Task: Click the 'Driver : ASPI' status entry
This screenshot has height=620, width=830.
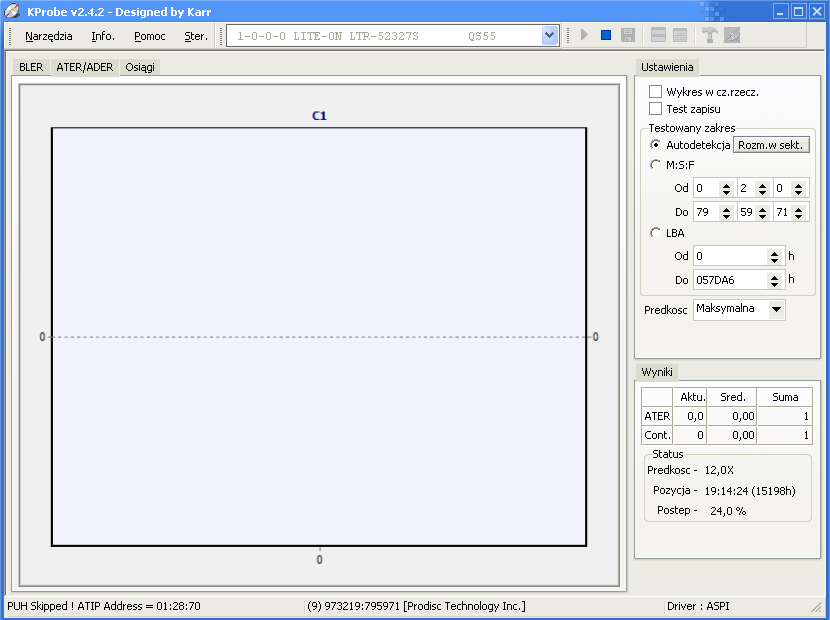Action: tap(698, 606)
